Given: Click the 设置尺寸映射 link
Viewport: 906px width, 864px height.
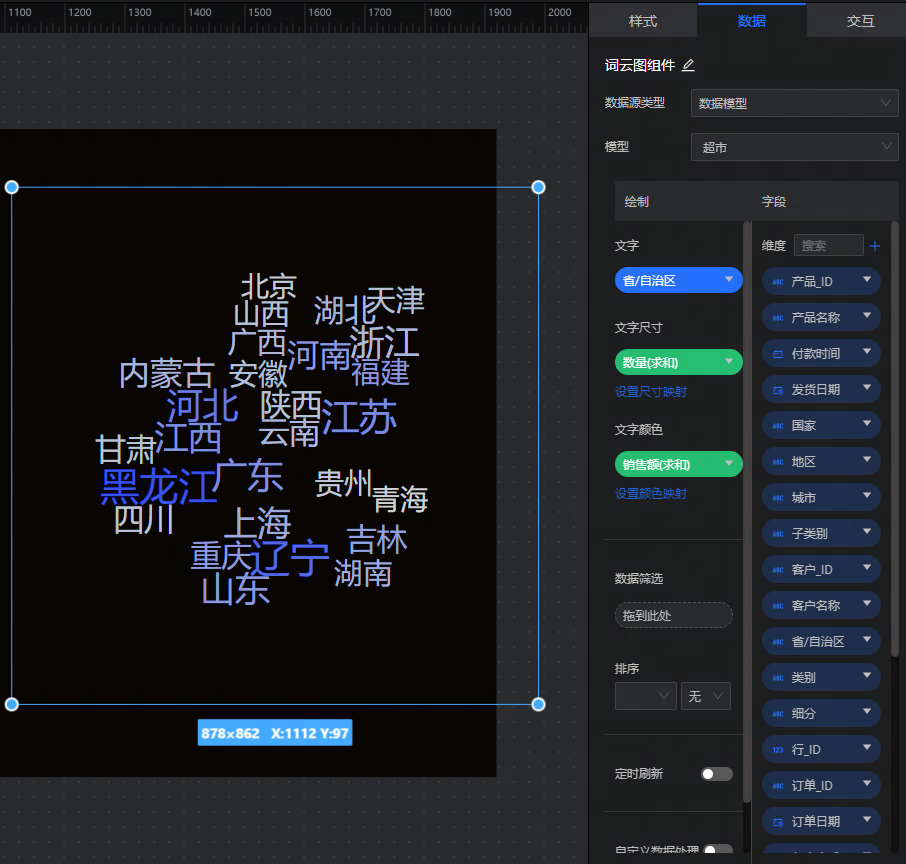Looking at the screenshot, I should pyautogui.click(x=650, y=392).
